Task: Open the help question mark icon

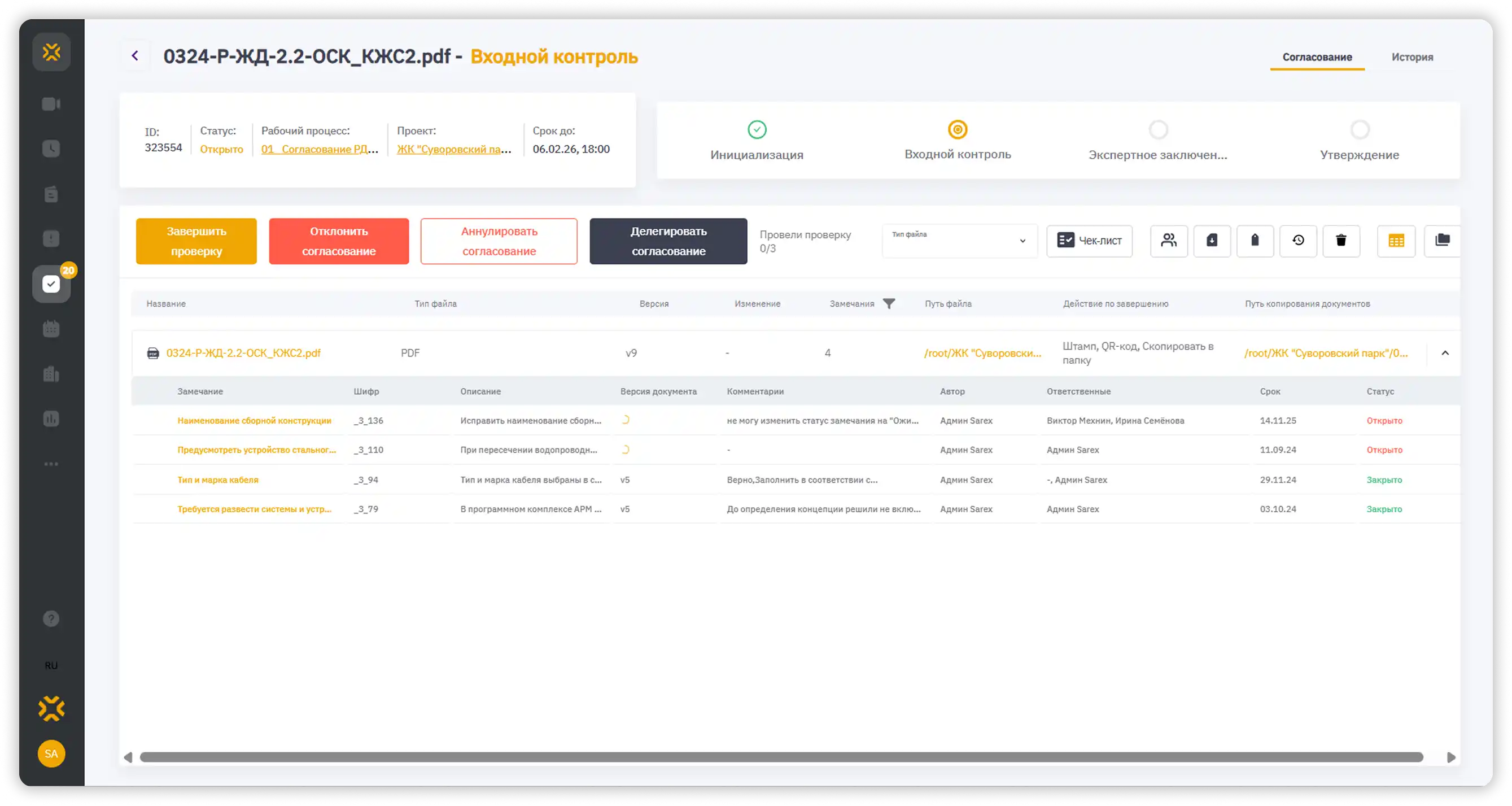Action: tap(51, 618)
